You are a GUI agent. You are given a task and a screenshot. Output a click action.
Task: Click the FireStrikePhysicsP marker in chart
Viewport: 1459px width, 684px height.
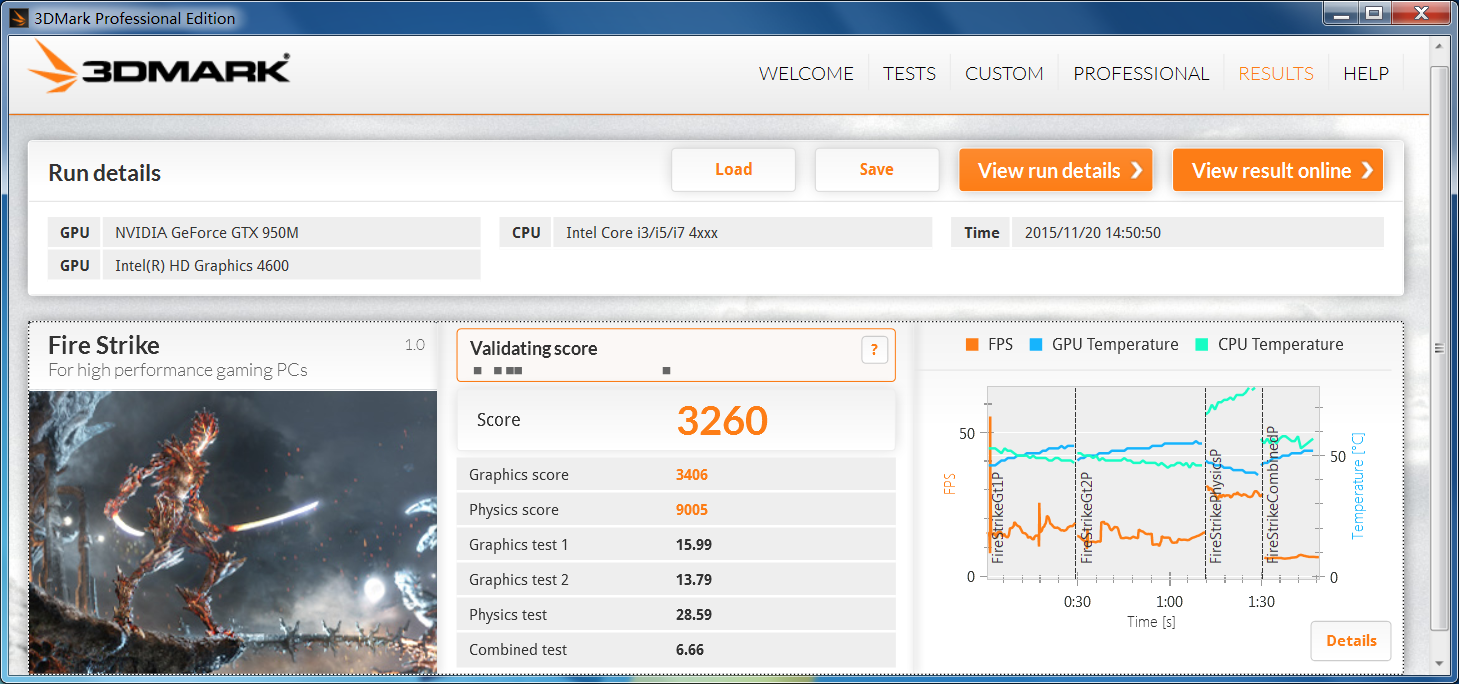(x=1216, y=505)
